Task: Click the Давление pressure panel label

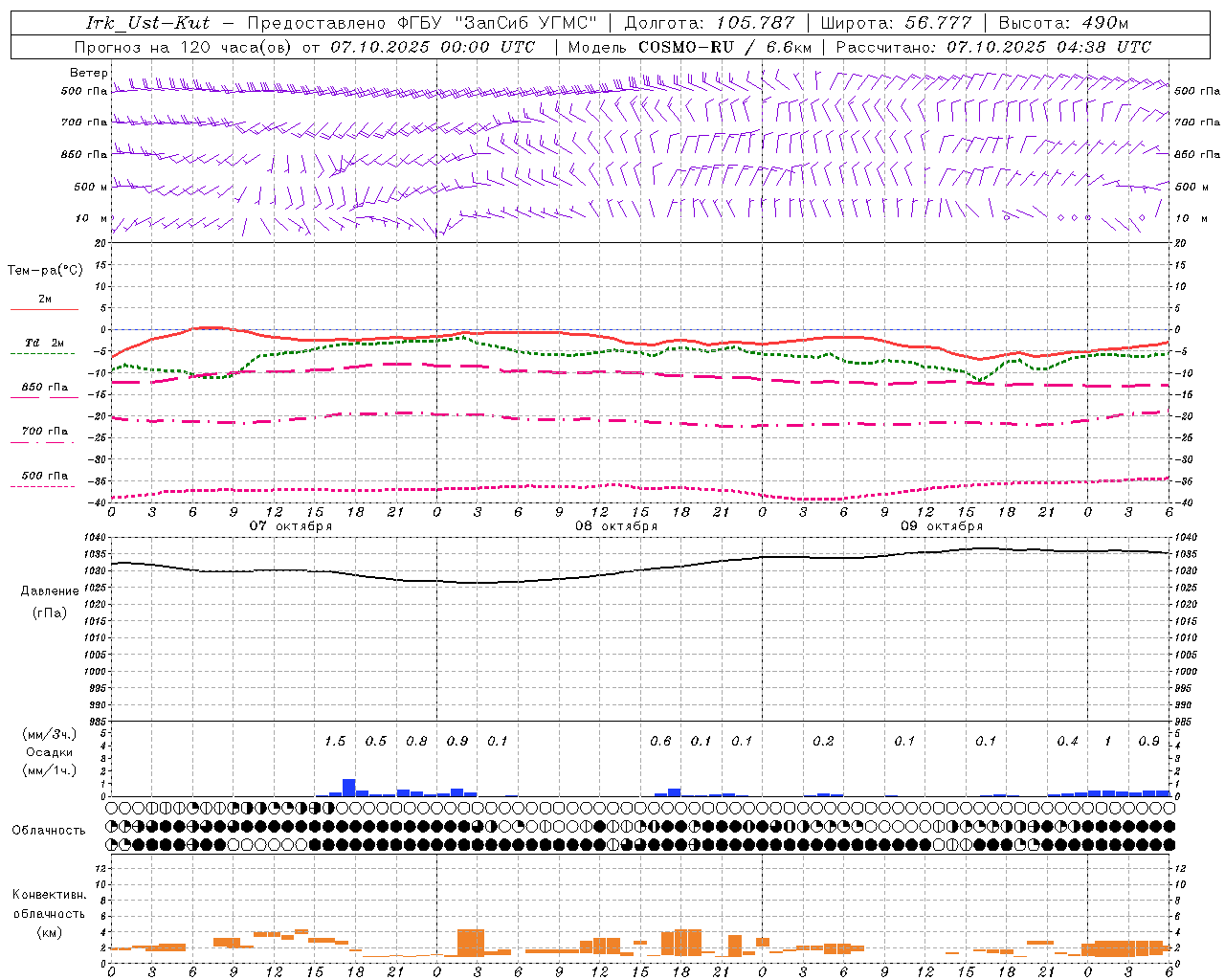Action: 50,591
